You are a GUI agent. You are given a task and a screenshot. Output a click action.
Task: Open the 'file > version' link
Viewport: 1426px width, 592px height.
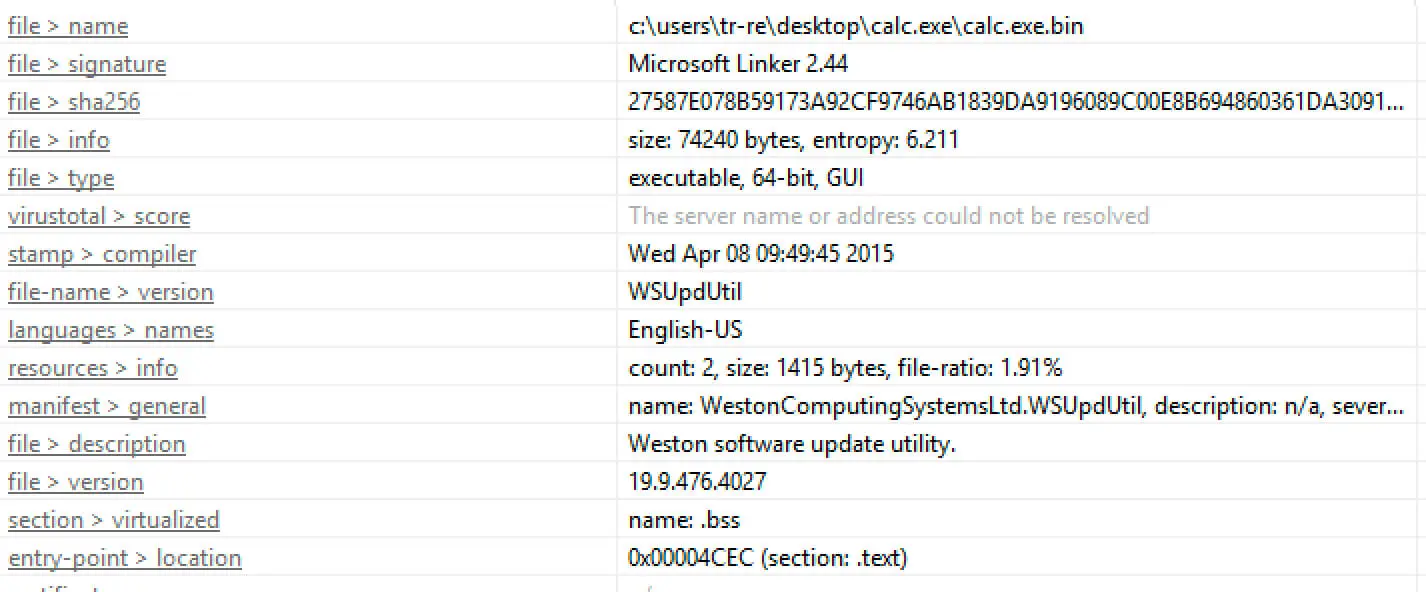click(76, 483)
